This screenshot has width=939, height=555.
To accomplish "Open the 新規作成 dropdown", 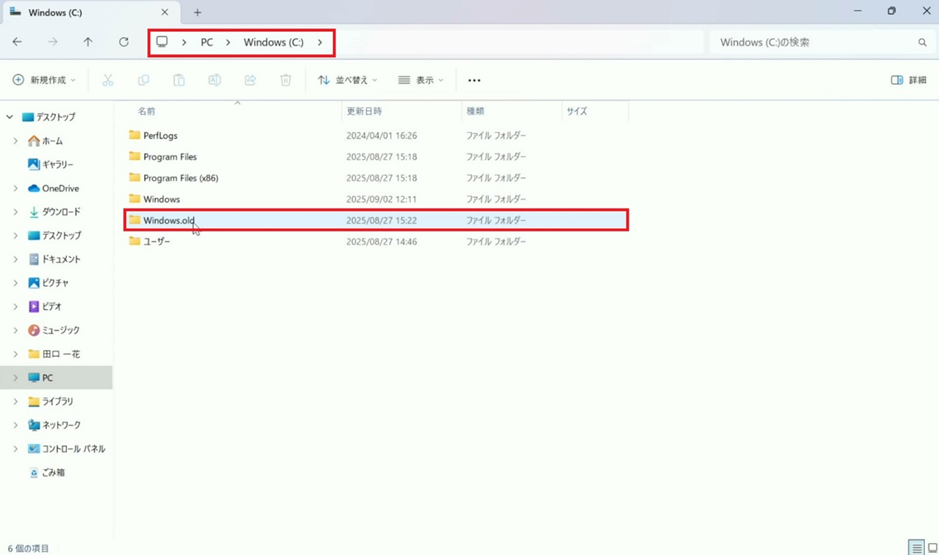I will pos(44,80).
